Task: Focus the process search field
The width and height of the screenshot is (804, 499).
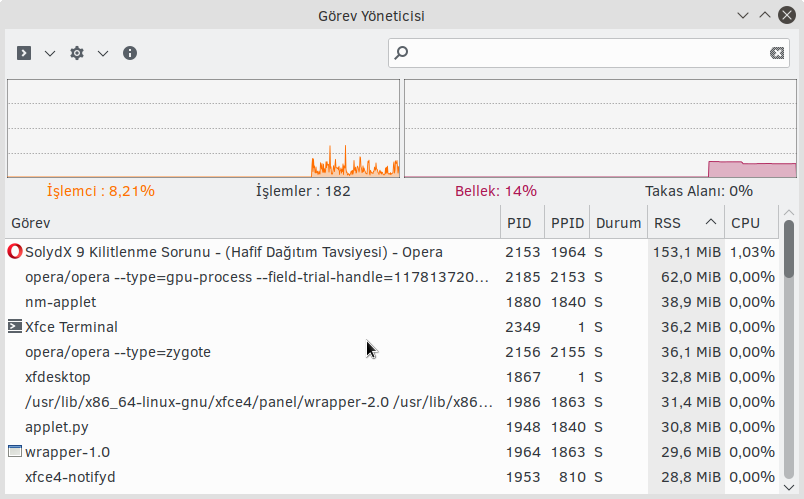Action: click(x=589, y=53)
